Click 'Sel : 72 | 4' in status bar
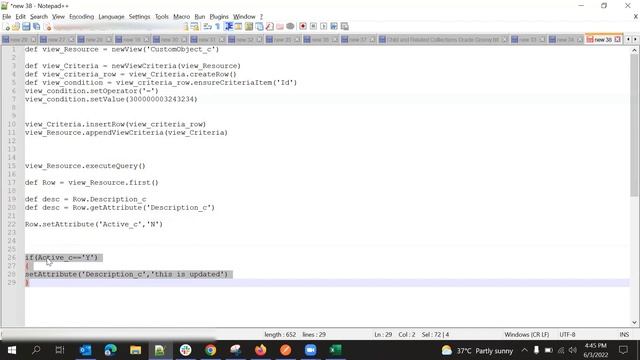 tap(435, 335)
